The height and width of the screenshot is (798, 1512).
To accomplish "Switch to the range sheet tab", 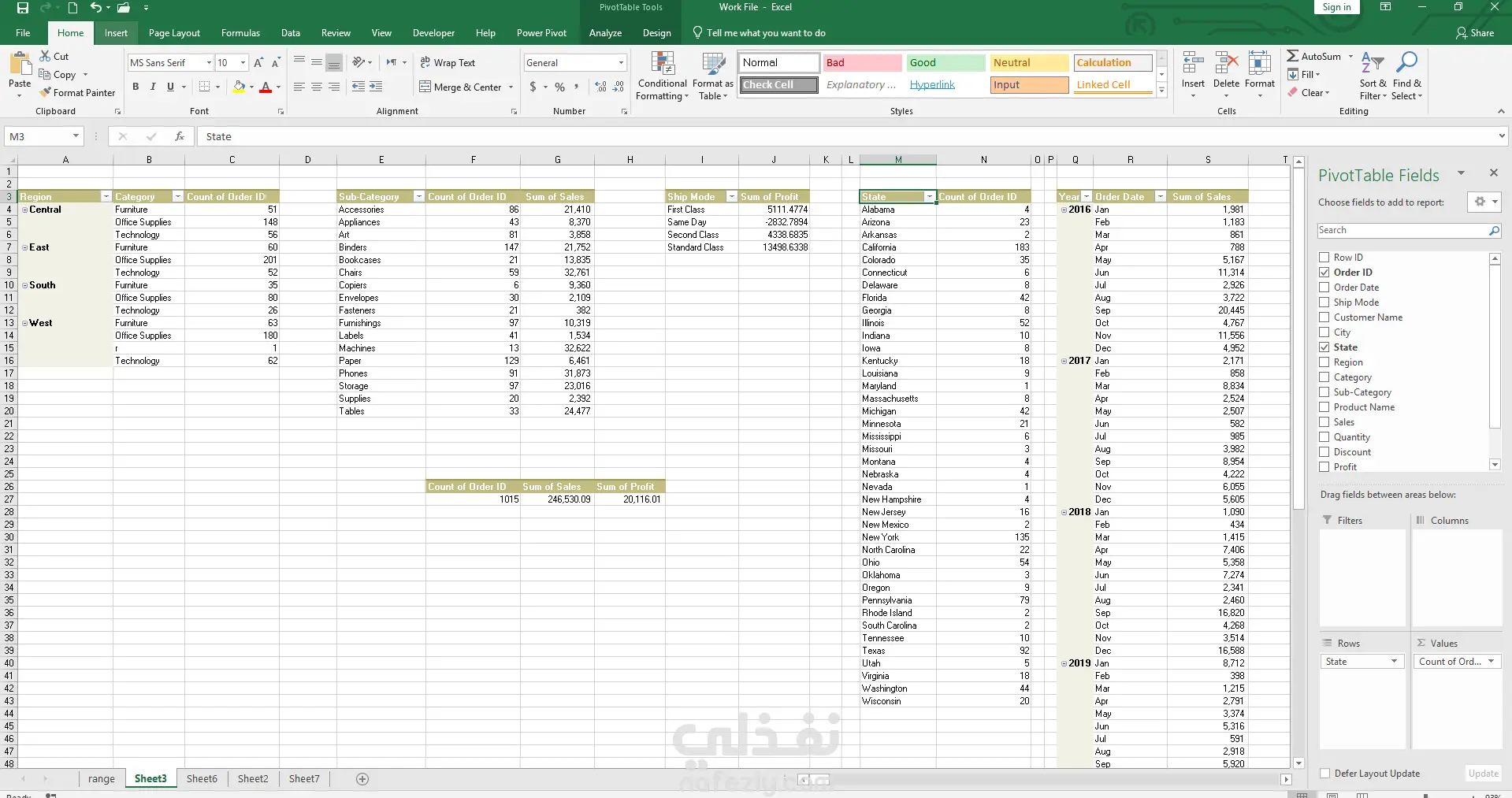I will (x=101, y=778).
